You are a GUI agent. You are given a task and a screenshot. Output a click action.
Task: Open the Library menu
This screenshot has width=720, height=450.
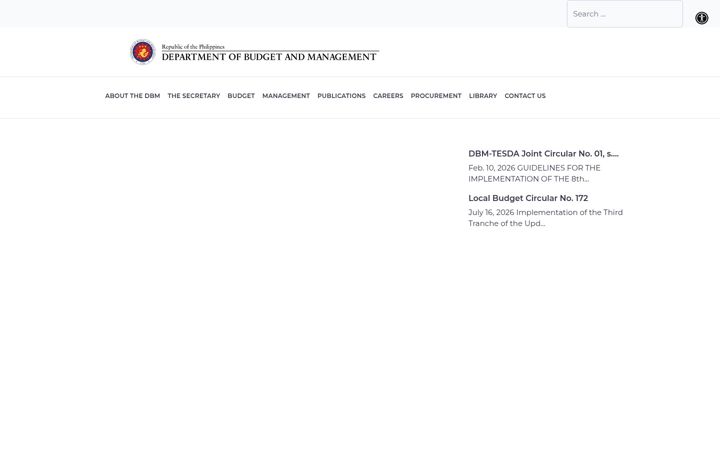click(483, 96)
